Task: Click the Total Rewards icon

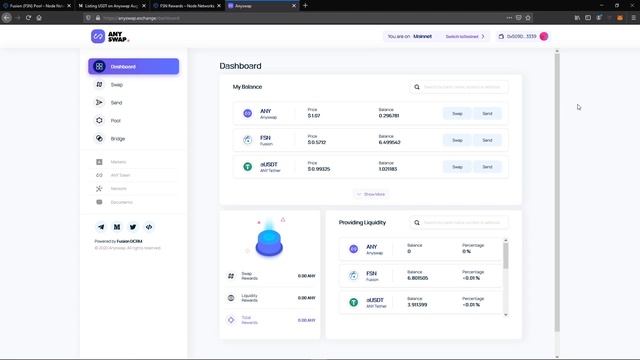Action: tap(231, 320)
